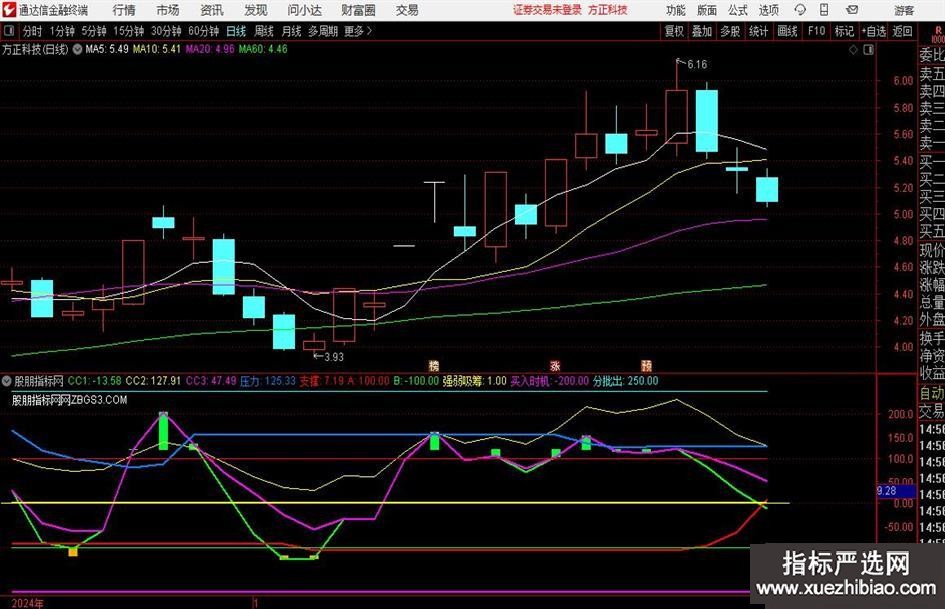The width and height of the screenshot is (945, 609).
Task: Open the 公式 menu
Action: click(x=737, y=10)
